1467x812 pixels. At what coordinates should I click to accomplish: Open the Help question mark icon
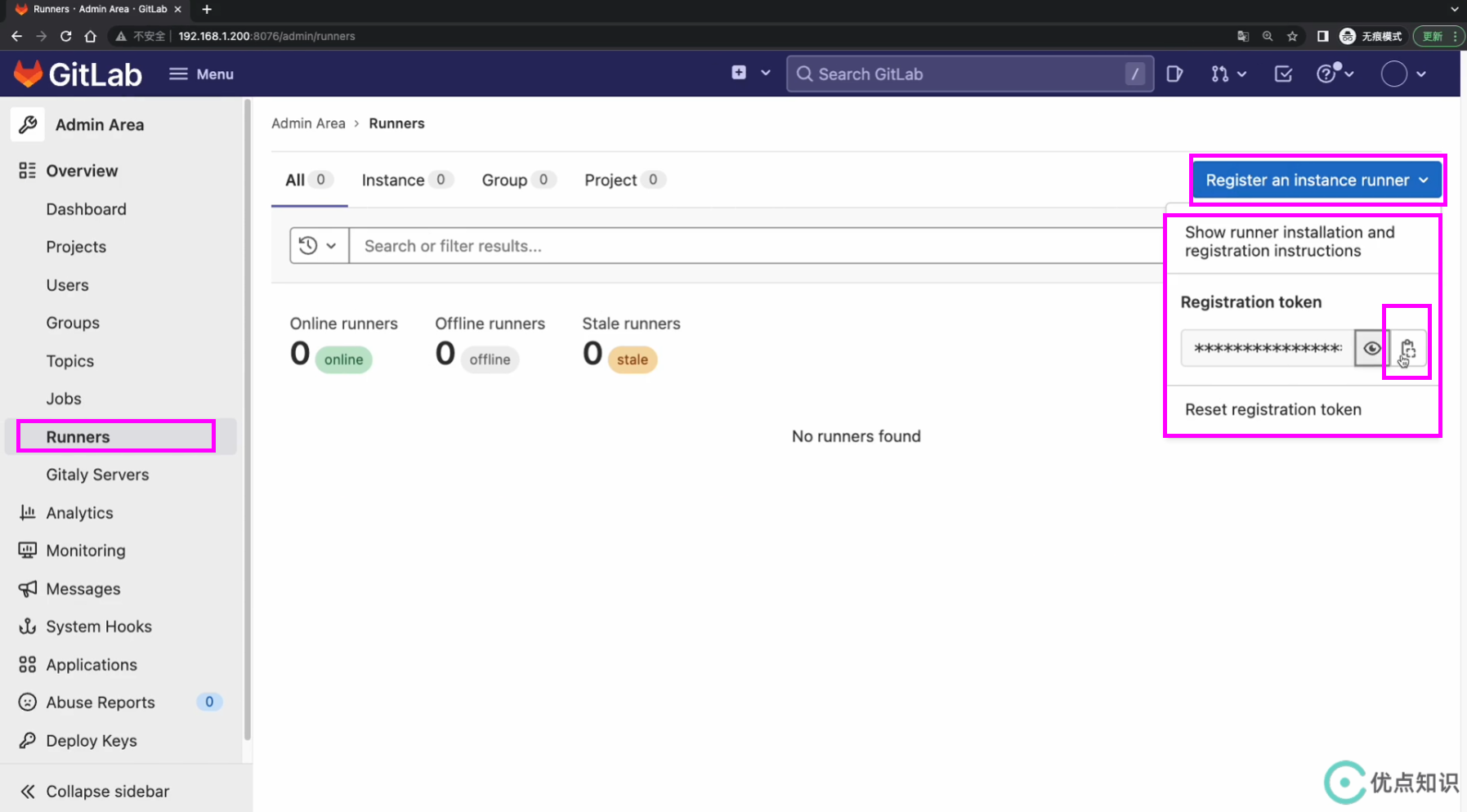1326,74
